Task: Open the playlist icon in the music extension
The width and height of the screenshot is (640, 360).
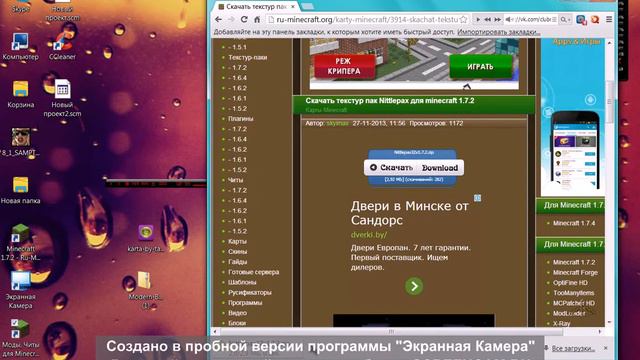Action: pos(554,19)
